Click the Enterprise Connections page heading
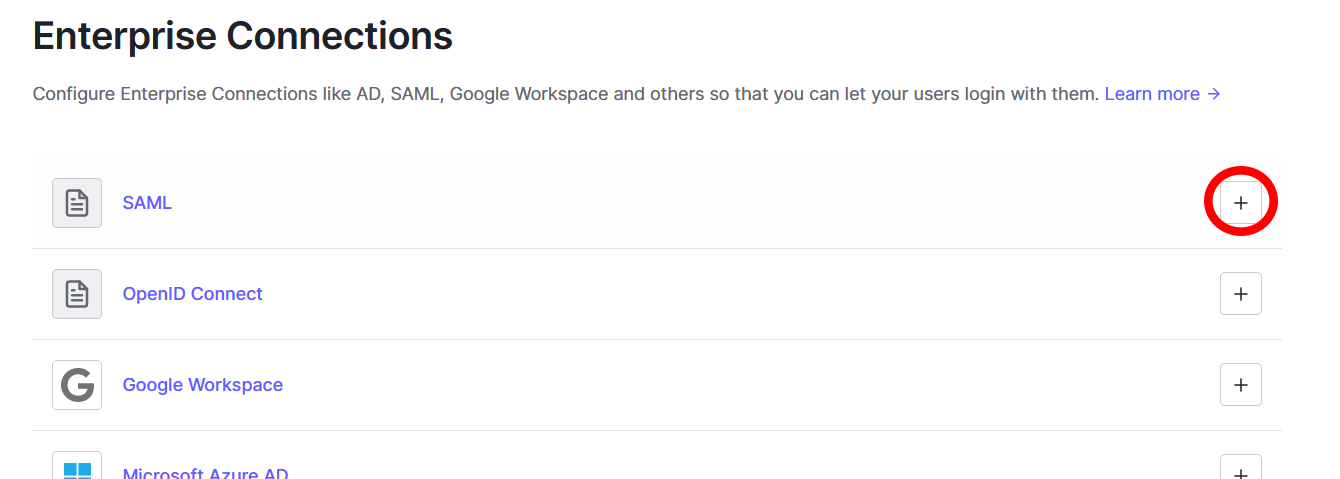This screenshot has width=1340, height=479. click(x=243, y=37)
